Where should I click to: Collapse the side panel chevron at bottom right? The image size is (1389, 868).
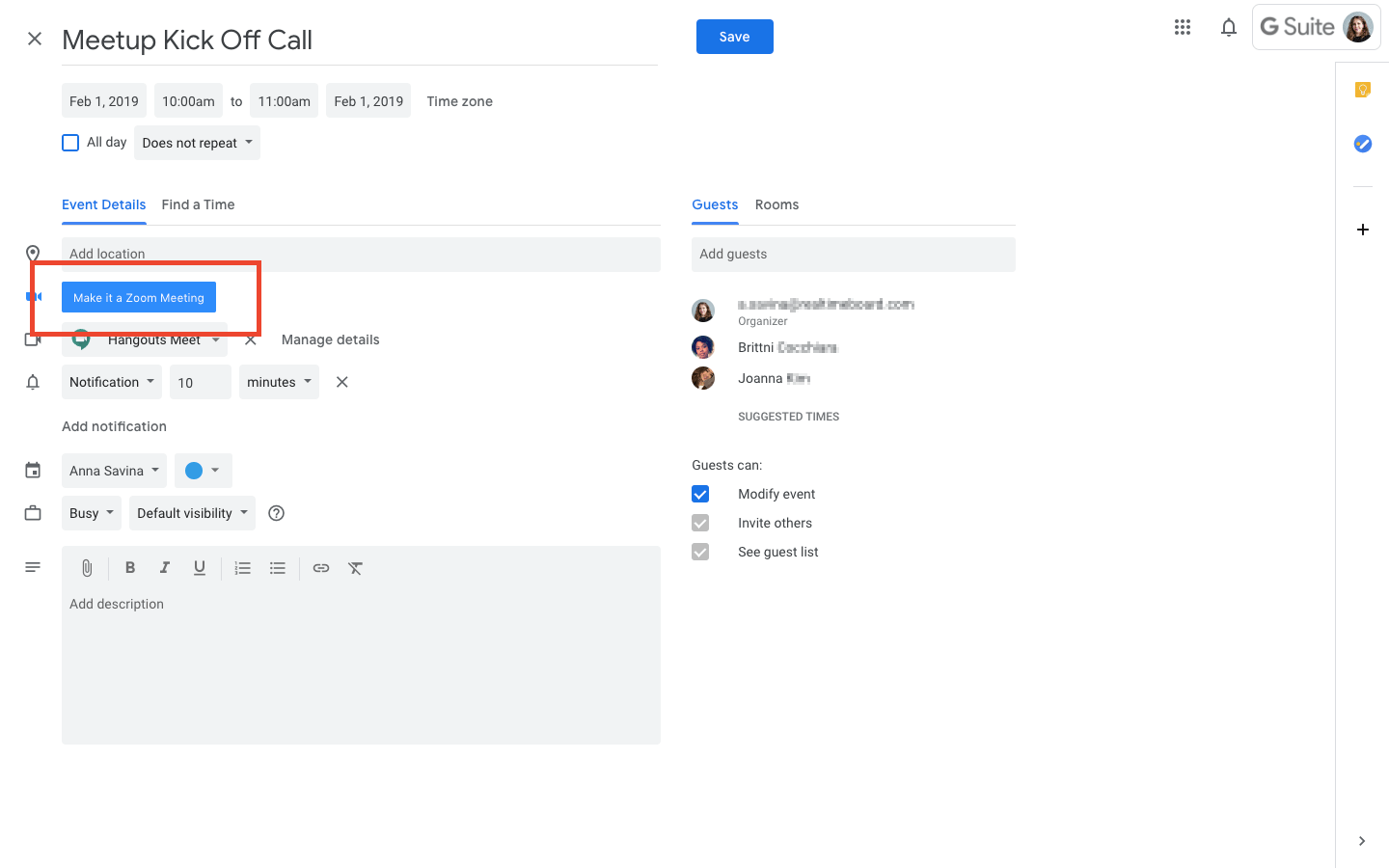[x=1362, y=841]
